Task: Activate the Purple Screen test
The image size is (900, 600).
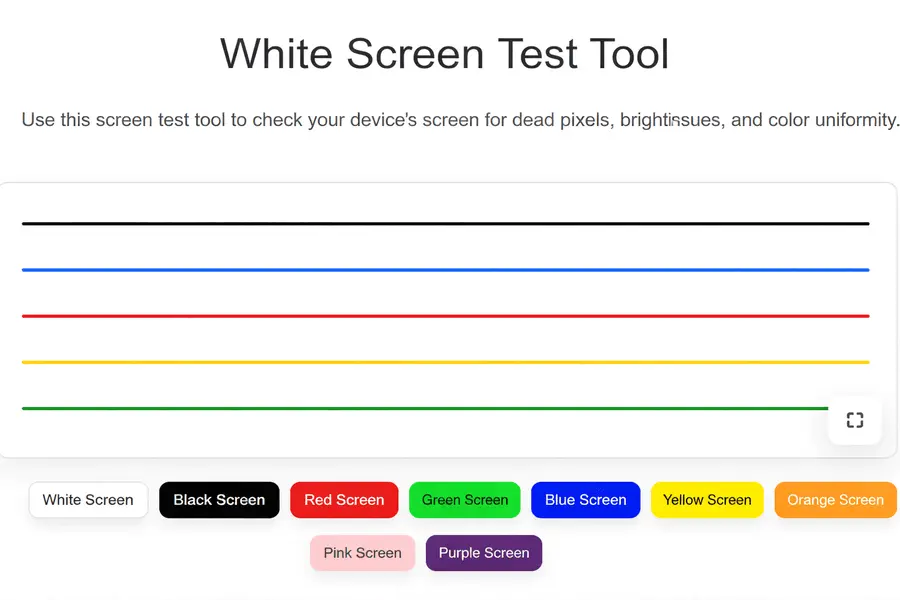Action: (x=484, y=553)
